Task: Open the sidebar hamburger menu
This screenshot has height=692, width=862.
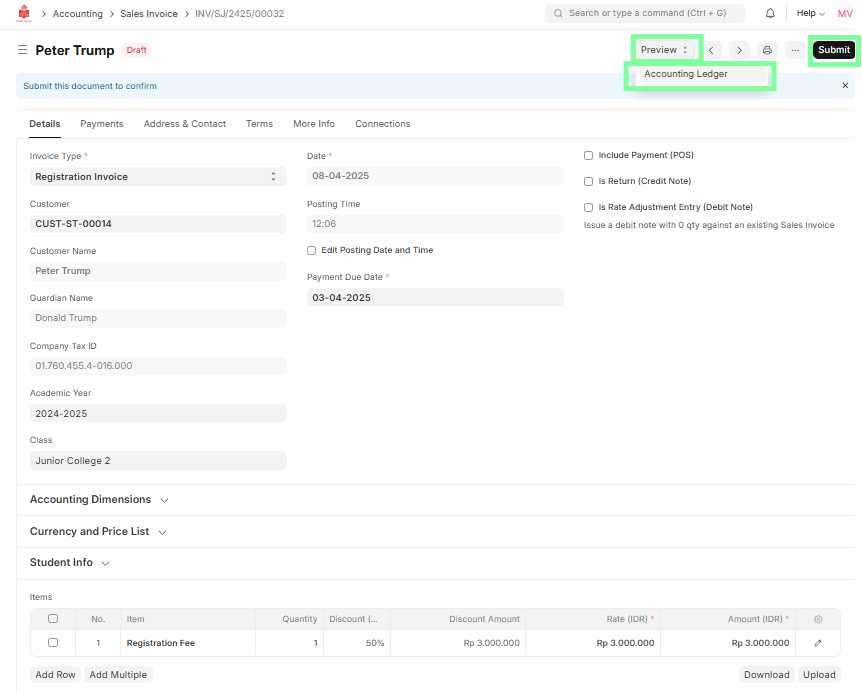Action: tap(22, 50)
